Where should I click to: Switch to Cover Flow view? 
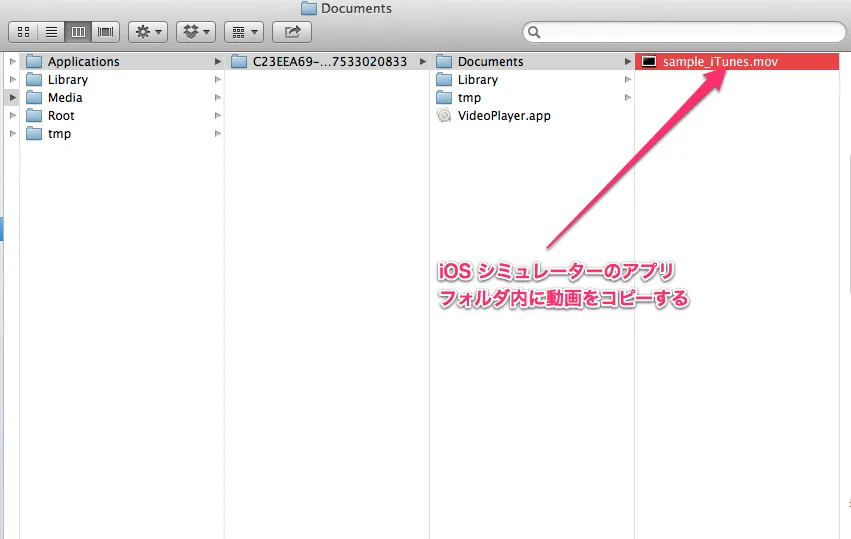click(106, 32)
